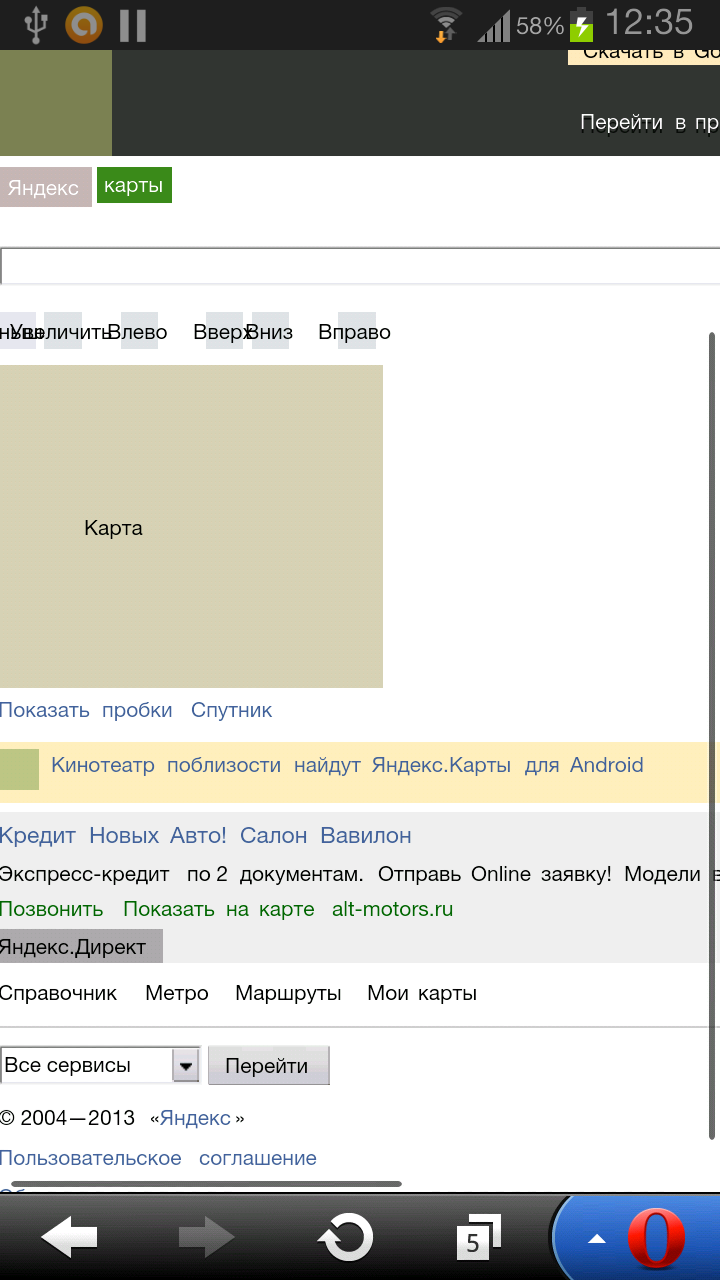Pan the map with Вправо
Screen dimensions: 720x1280
tap(355, 332)
